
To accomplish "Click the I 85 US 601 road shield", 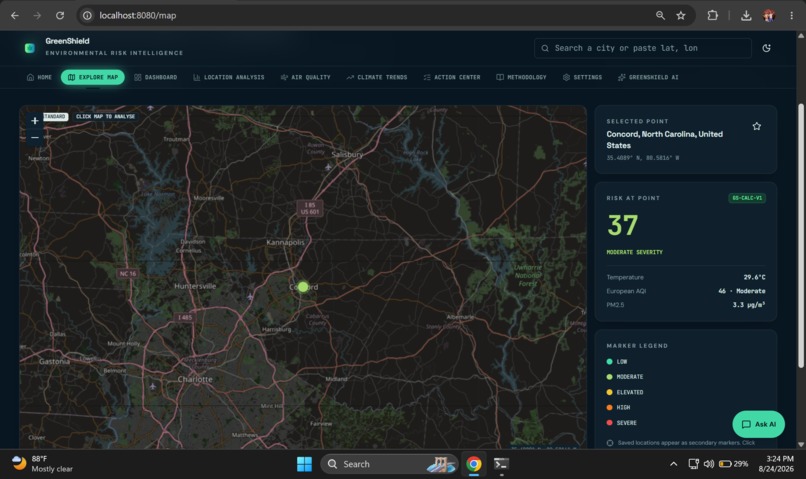I will coord(310,208).
